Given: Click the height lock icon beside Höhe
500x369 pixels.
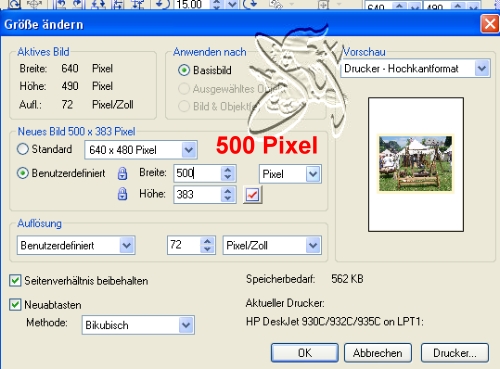Looking at the screenshot, I should tap(122, 194).
